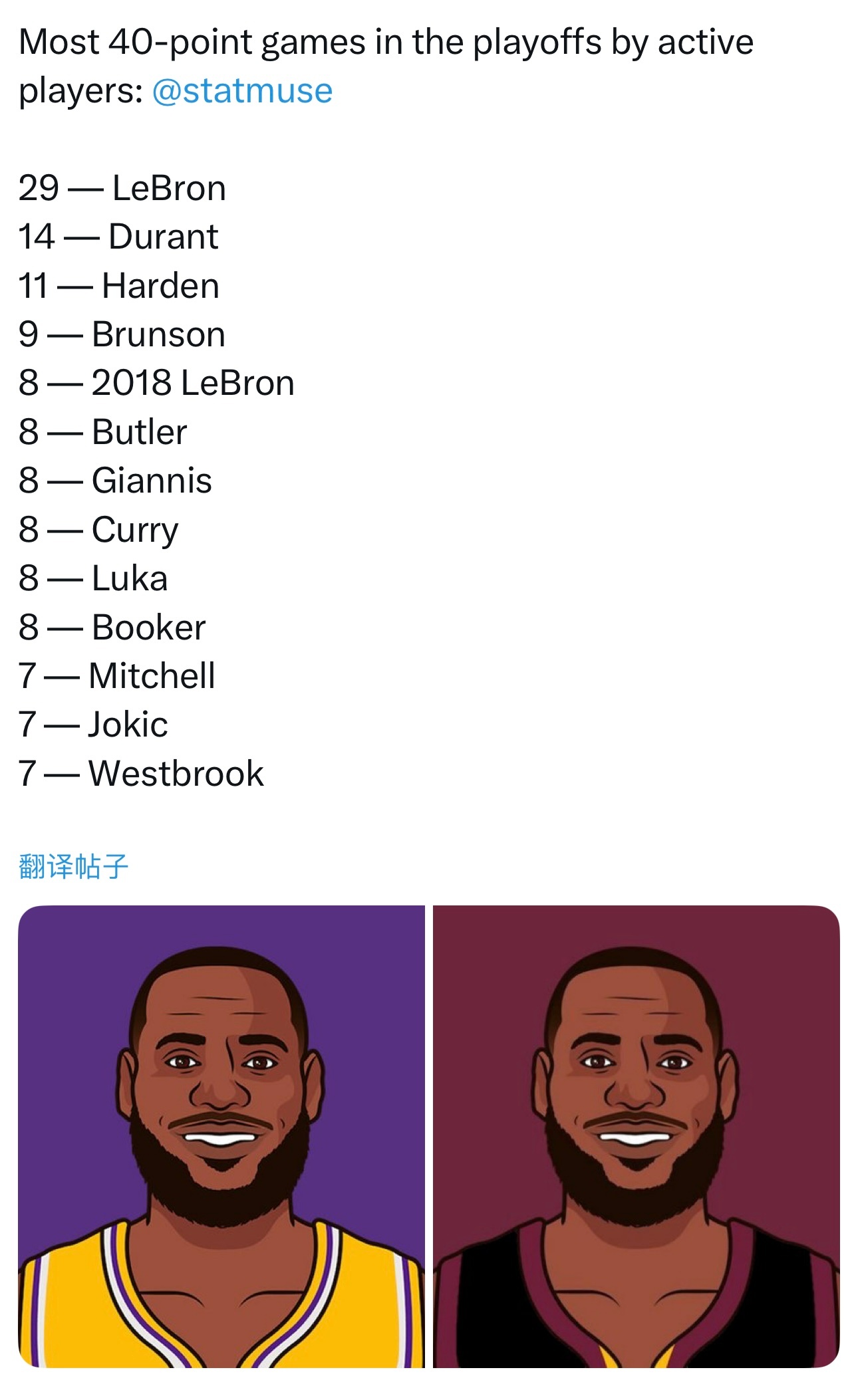Open the @statmuse mention link

pyautogui.click(x=242, y=91)
